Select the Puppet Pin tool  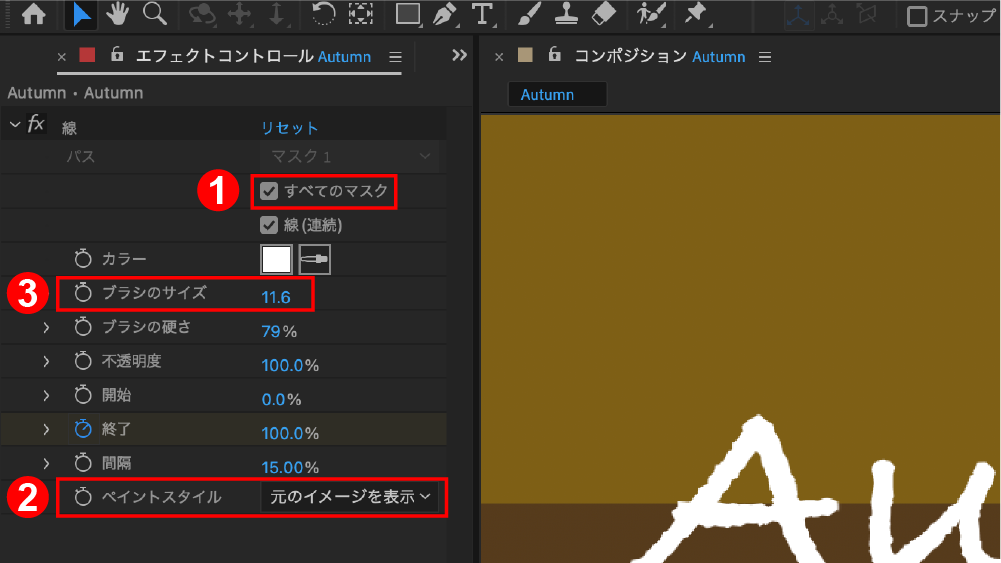[x=696, y=15]
